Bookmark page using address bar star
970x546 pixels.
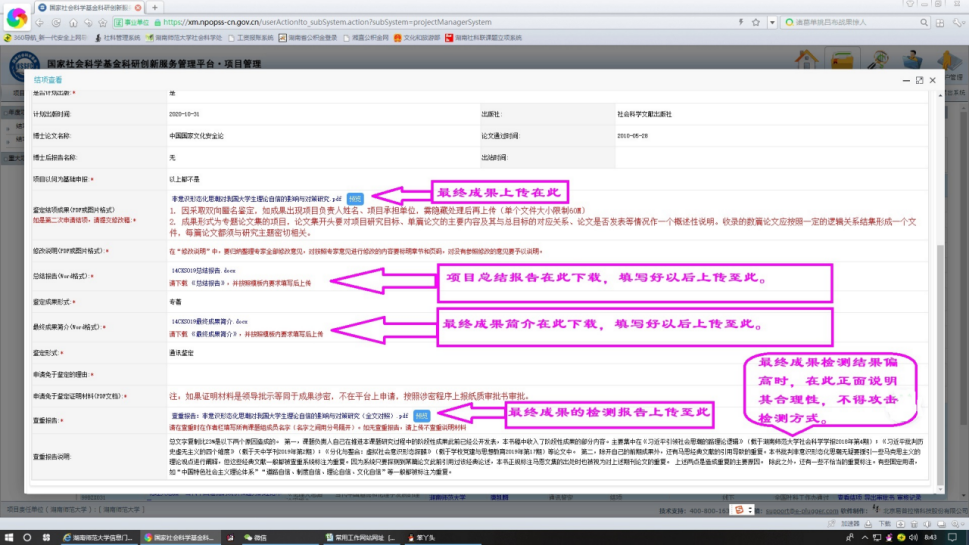pyautogui.click(x=756, y=22)
